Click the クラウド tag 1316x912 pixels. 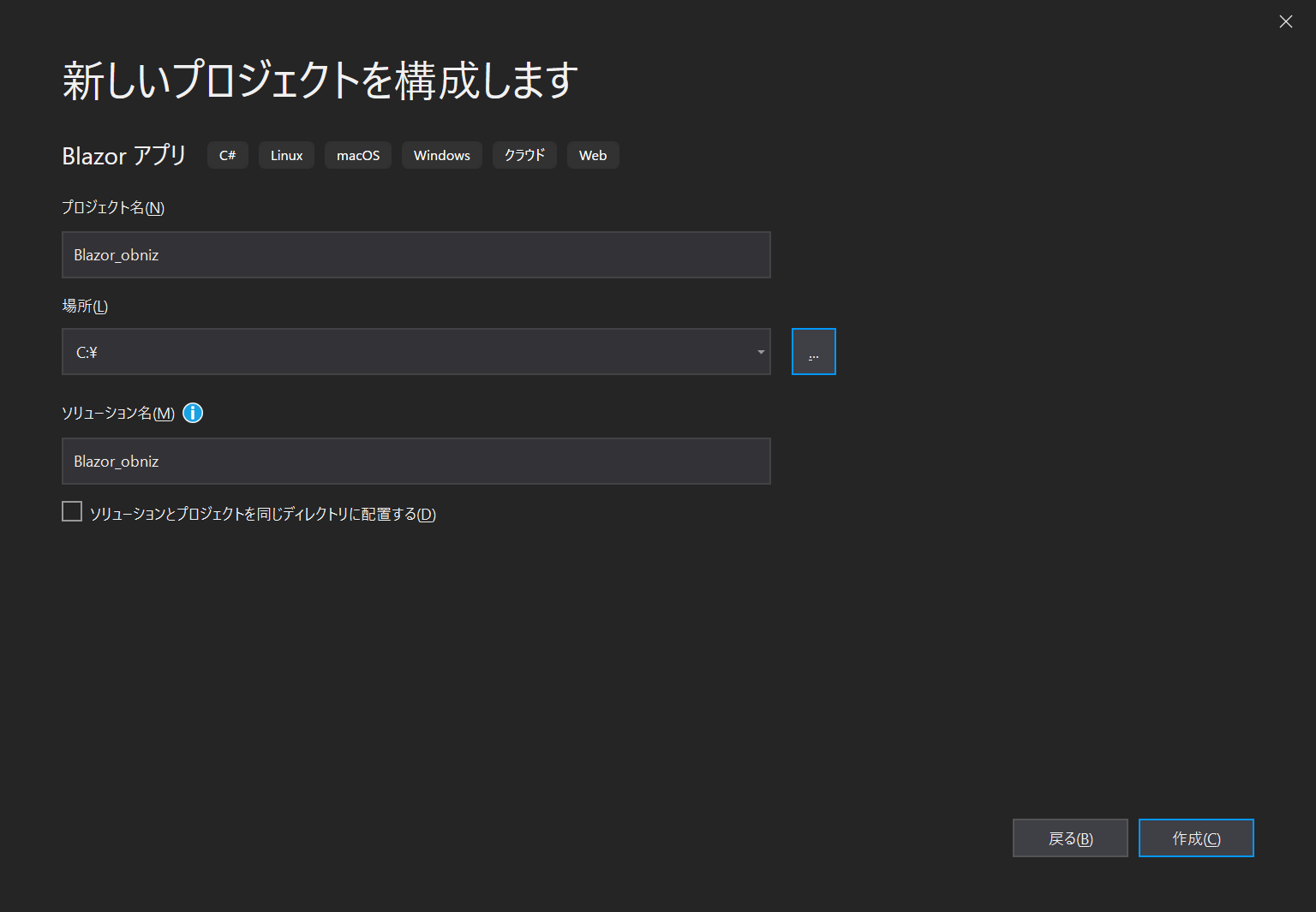coord(524,155)
